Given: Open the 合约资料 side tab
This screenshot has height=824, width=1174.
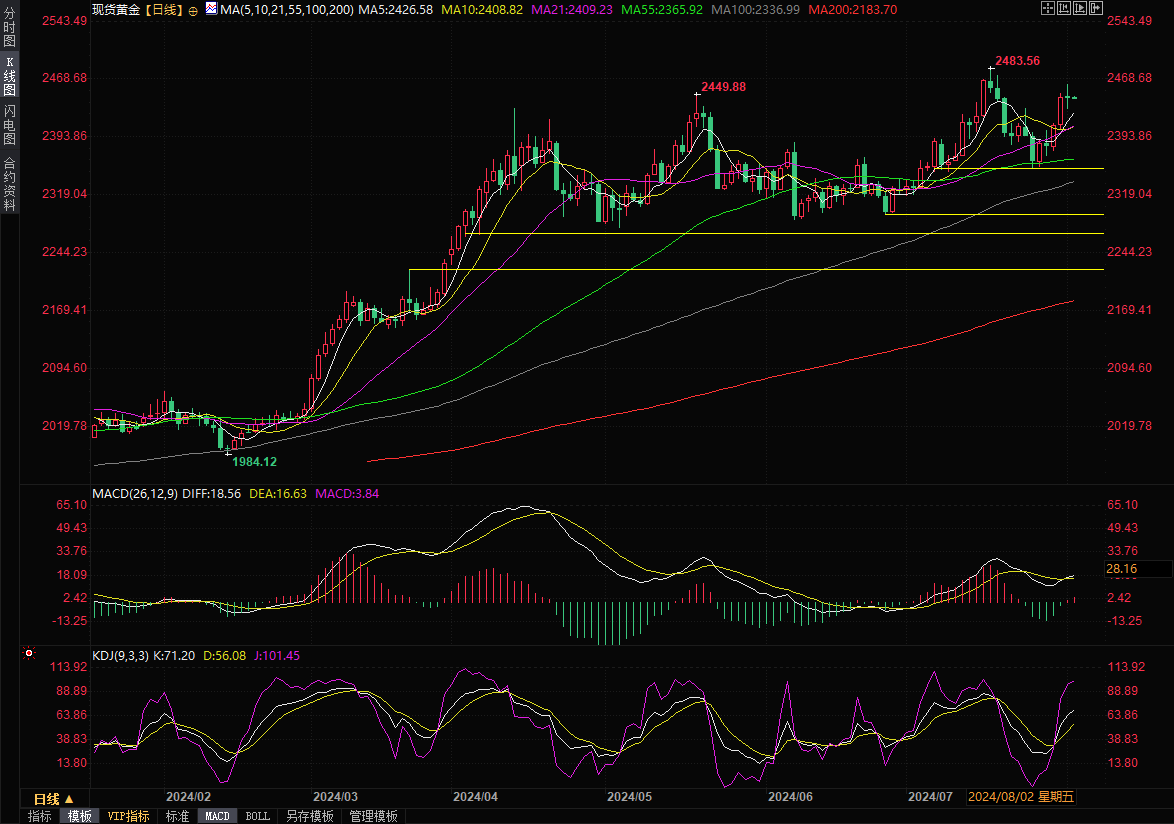Looking at the screenshot, I should [x=9, y=183].
